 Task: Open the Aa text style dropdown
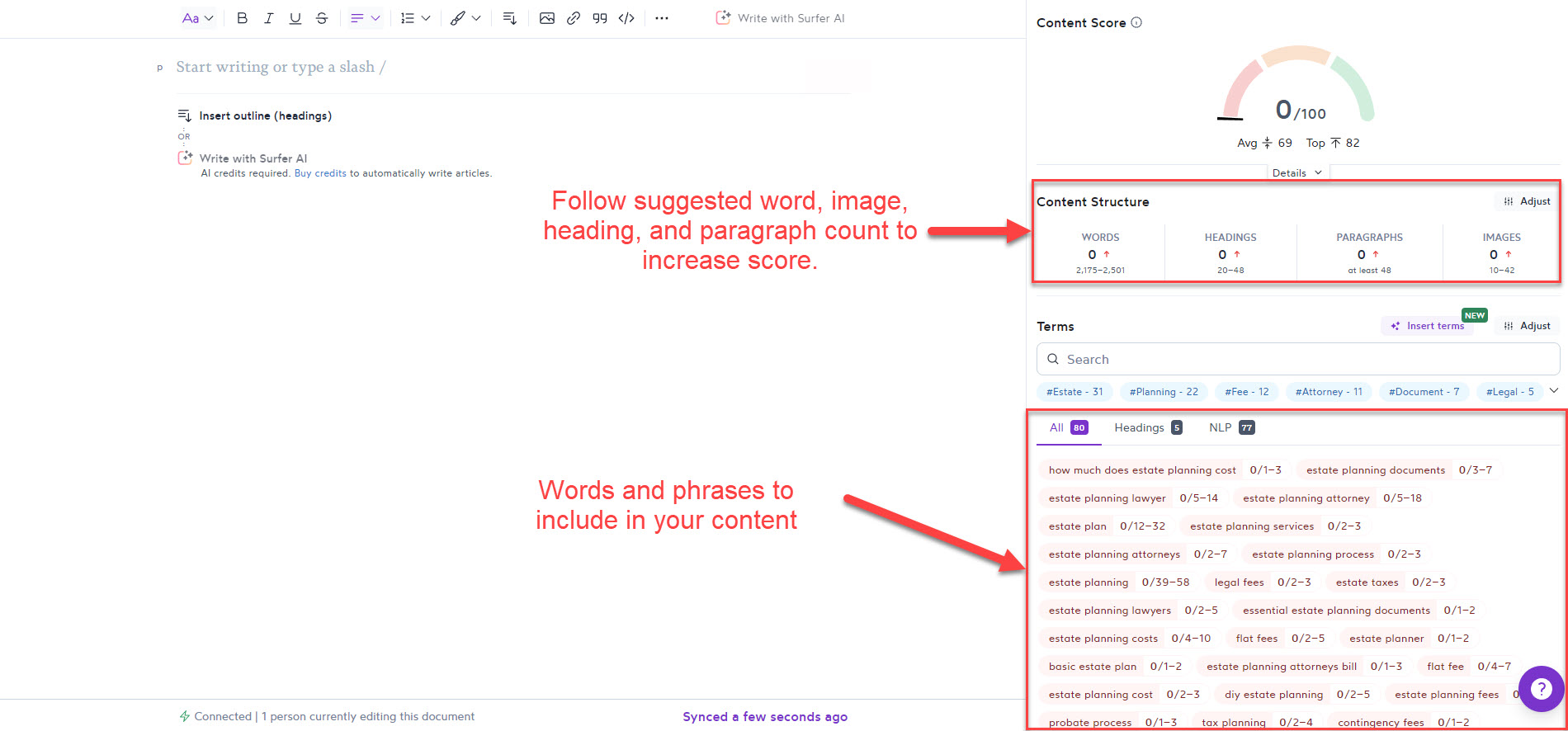[x=198, y=18]
